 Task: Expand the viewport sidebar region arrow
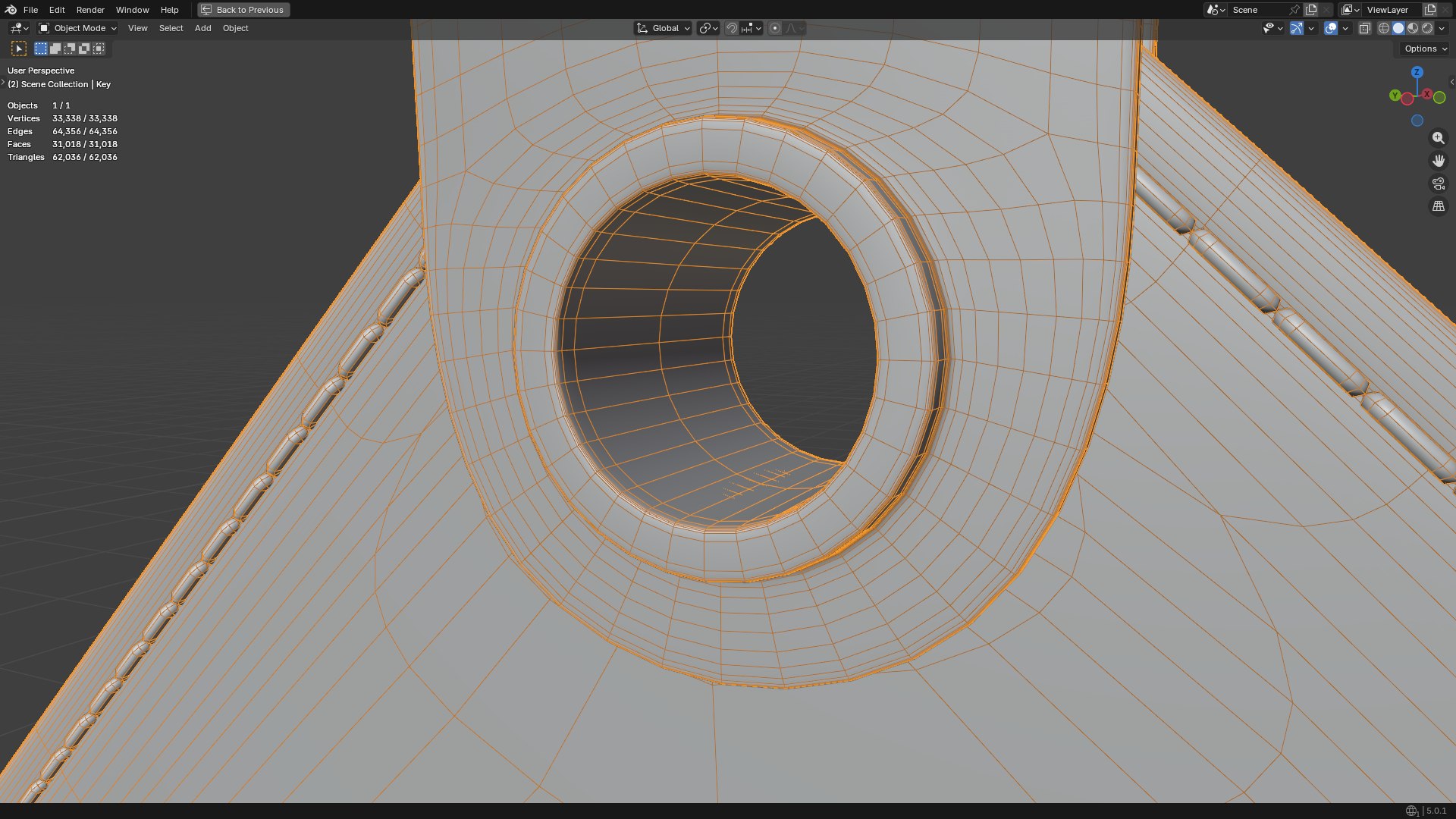(x=1452, y=82)
